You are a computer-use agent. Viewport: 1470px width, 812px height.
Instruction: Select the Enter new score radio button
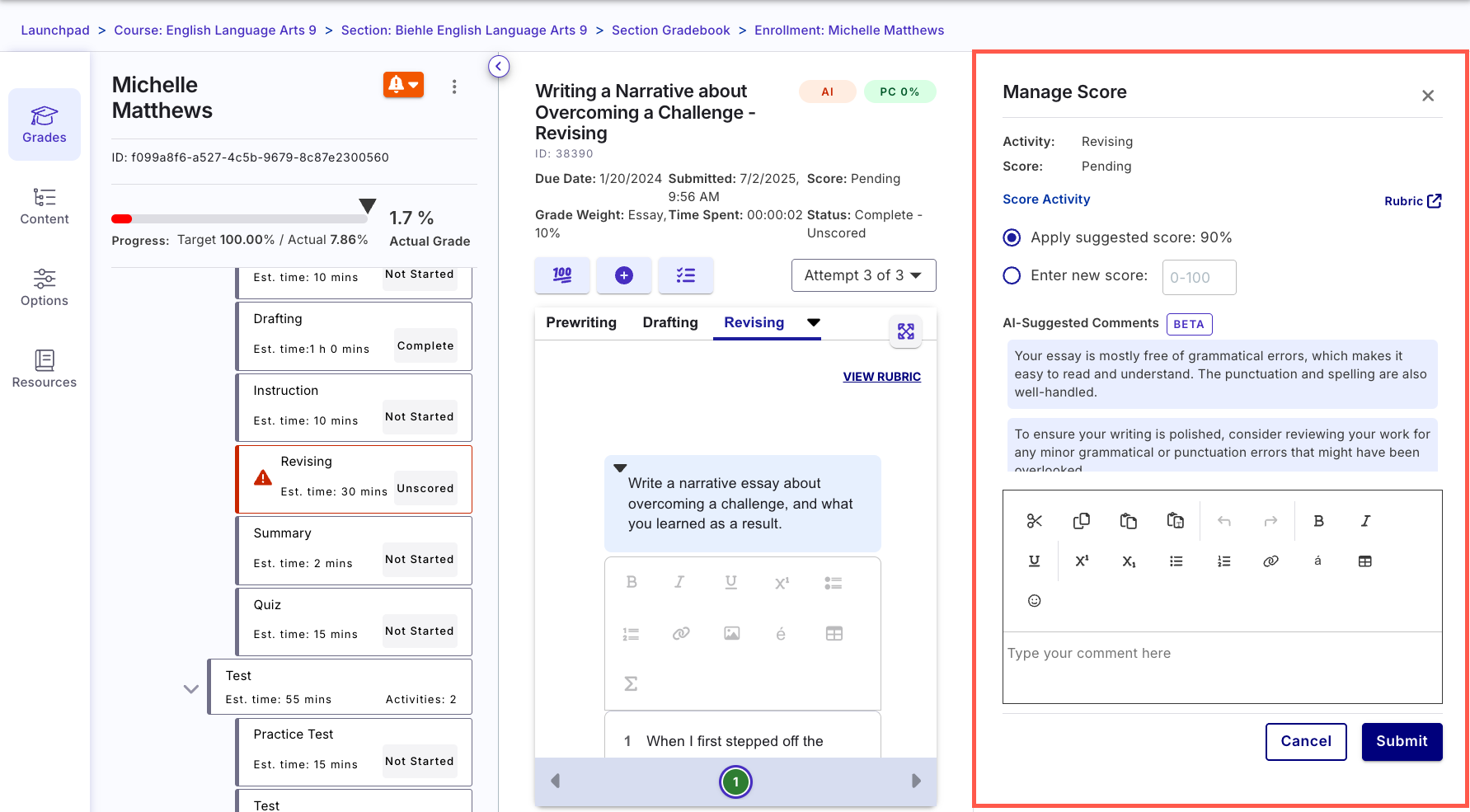(x=1012, y=275)
